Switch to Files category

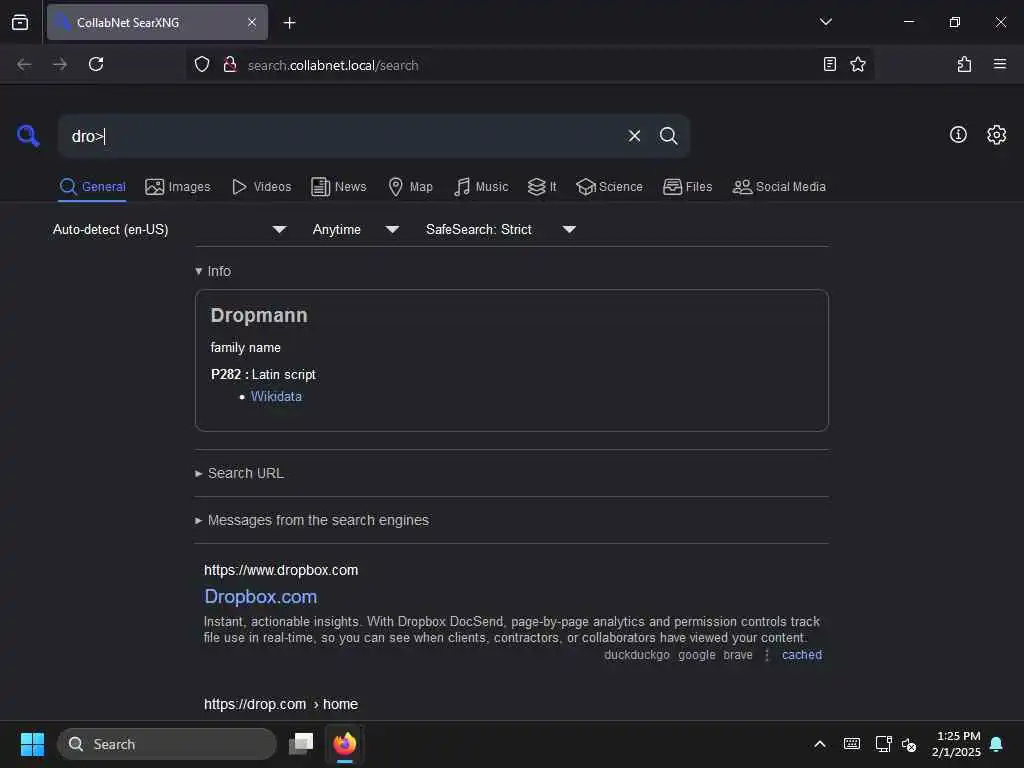[x=687, y=187]
